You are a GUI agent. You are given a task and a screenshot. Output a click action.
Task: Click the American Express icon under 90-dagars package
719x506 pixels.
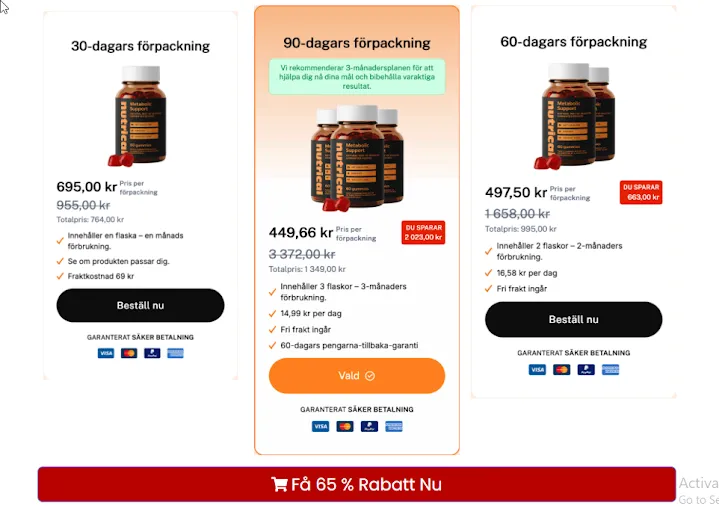pyautogui.click(x=394, y=427)
